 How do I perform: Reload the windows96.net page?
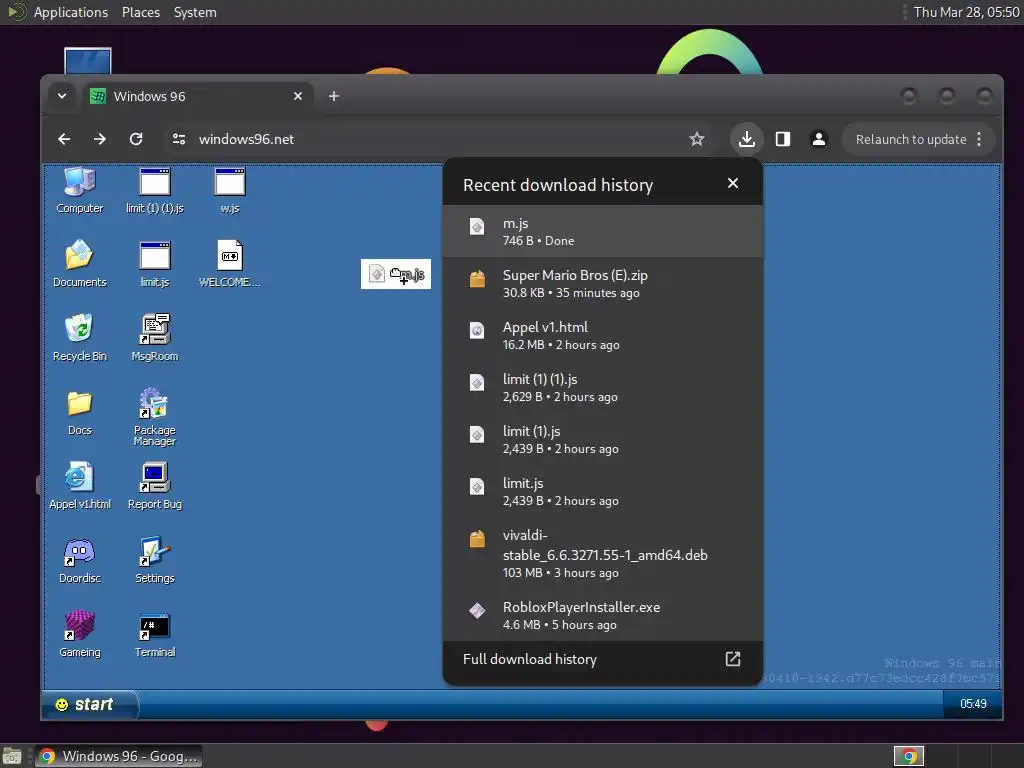click(x=136, y=139)
